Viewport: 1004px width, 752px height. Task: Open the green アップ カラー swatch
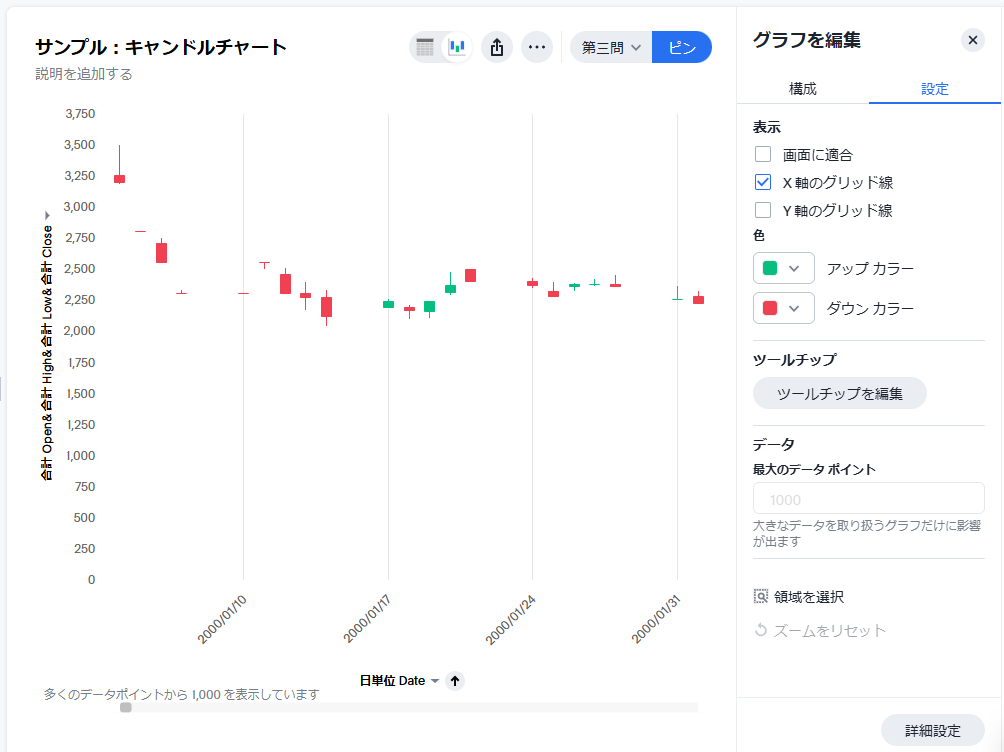coord(783,269)
